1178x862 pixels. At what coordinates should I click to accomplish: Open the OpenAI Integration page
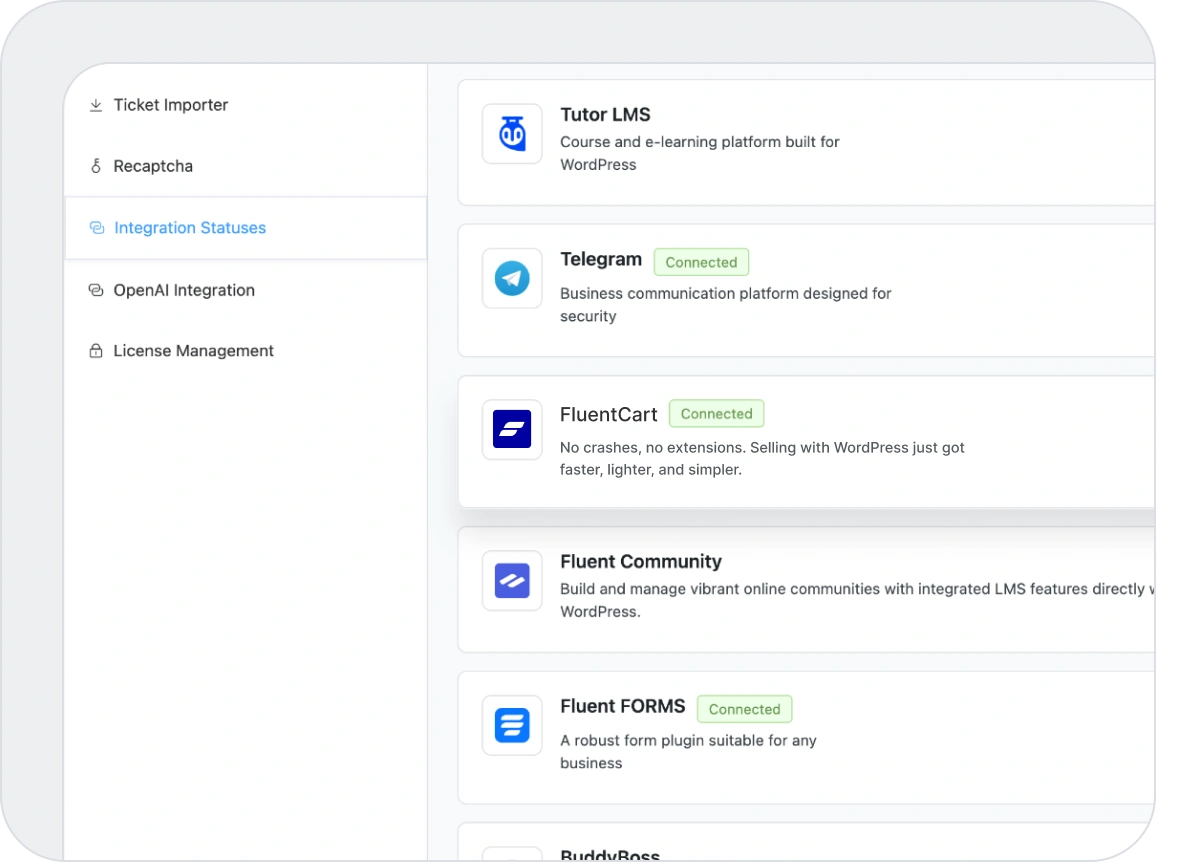(184, 290)
